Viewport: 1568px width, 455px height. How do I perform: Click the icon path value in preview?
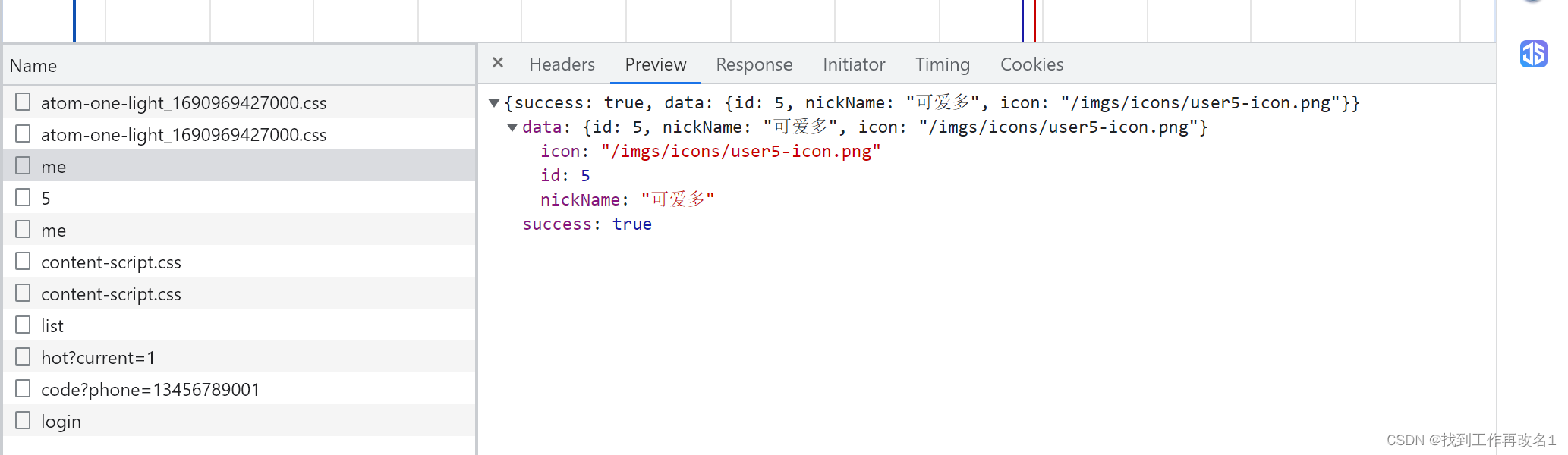(x=741, y=152)
